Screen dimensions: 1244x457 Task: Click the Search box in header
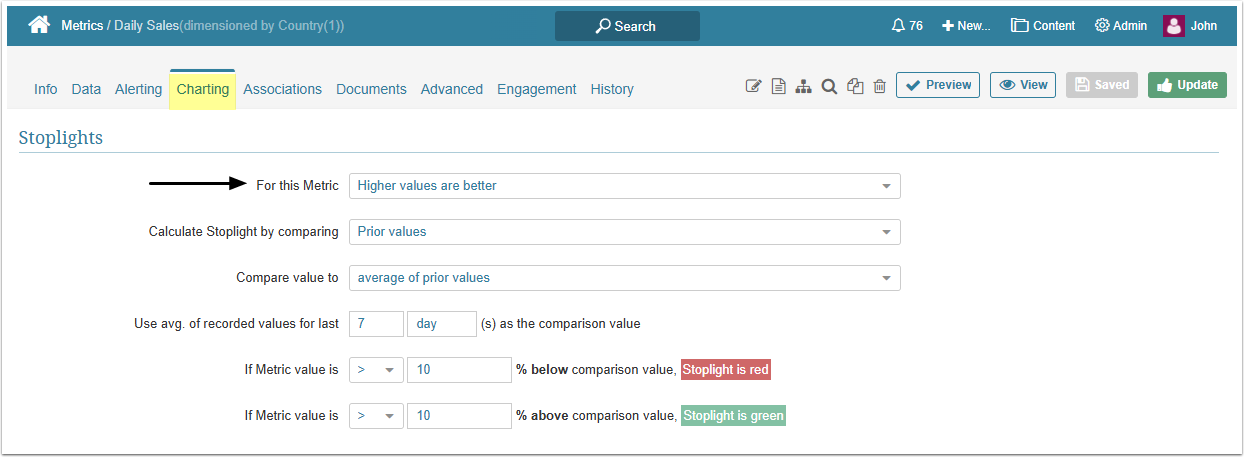(x=627, y=26)
